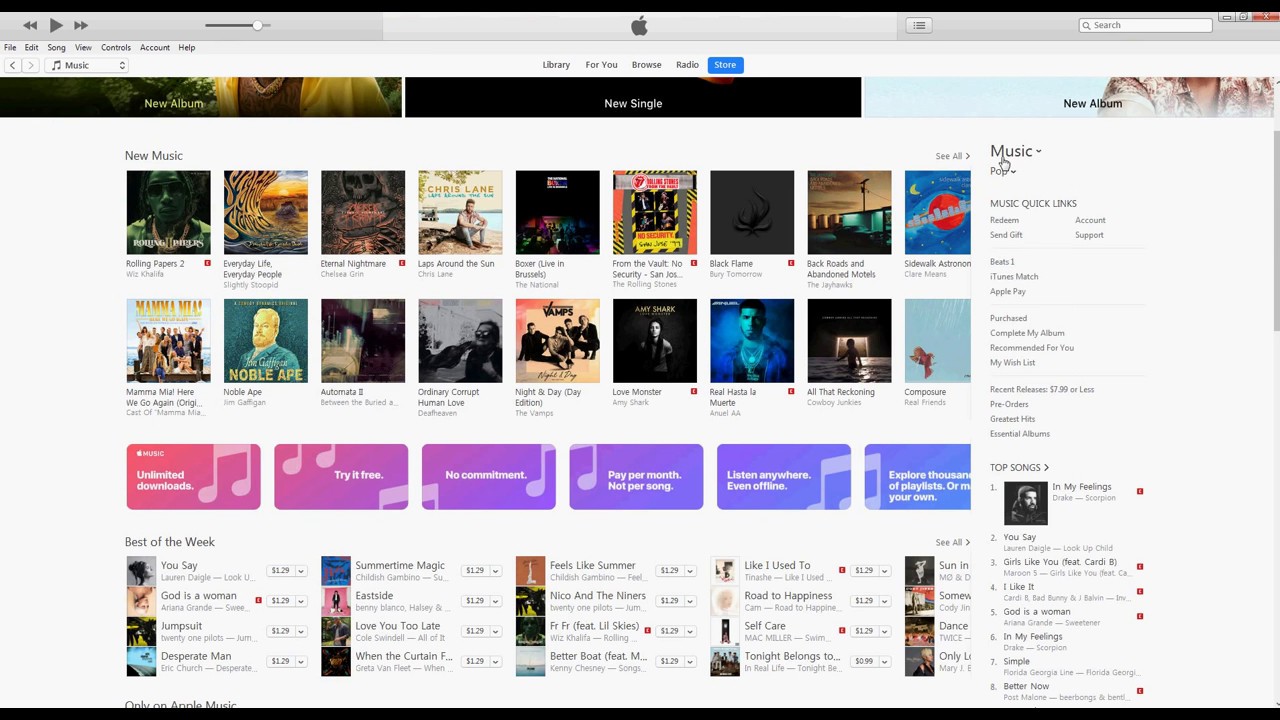The height and width of the screenshot is (720, 1280).
Task: Open dropdown arrow next to God is a woman price
Action: click(x=300, y=601)
